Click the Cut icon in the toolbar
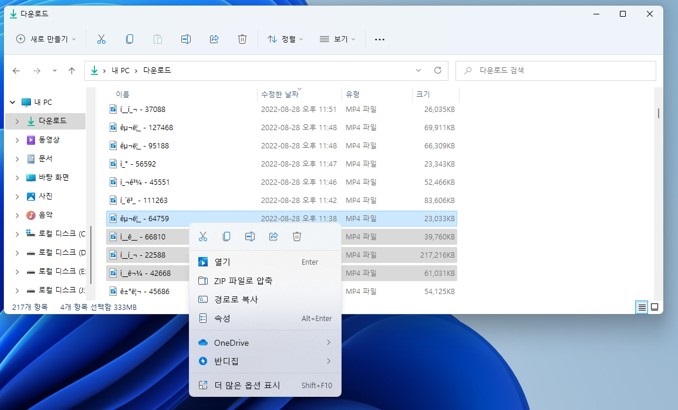Image resolution: width=678 pixels, height=410 pixels. 101,39
